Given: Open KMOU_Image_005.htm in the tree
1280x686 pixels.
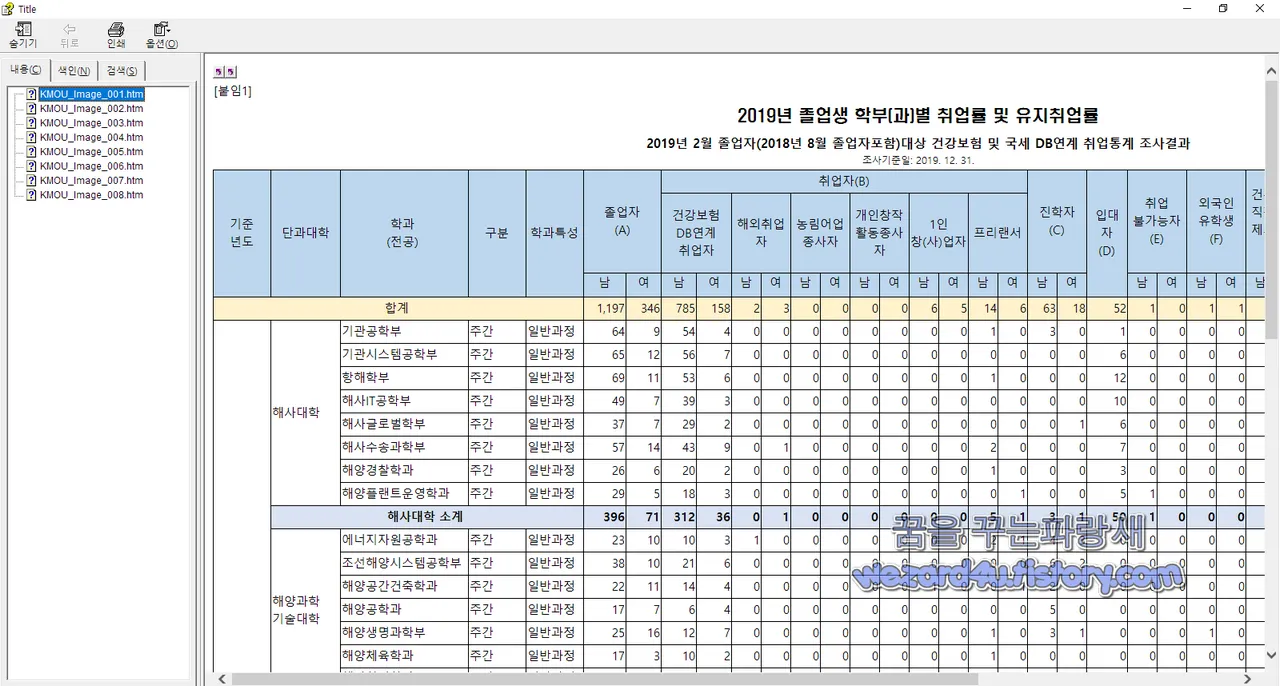Looking at the screenshot, I should [91, 152].
